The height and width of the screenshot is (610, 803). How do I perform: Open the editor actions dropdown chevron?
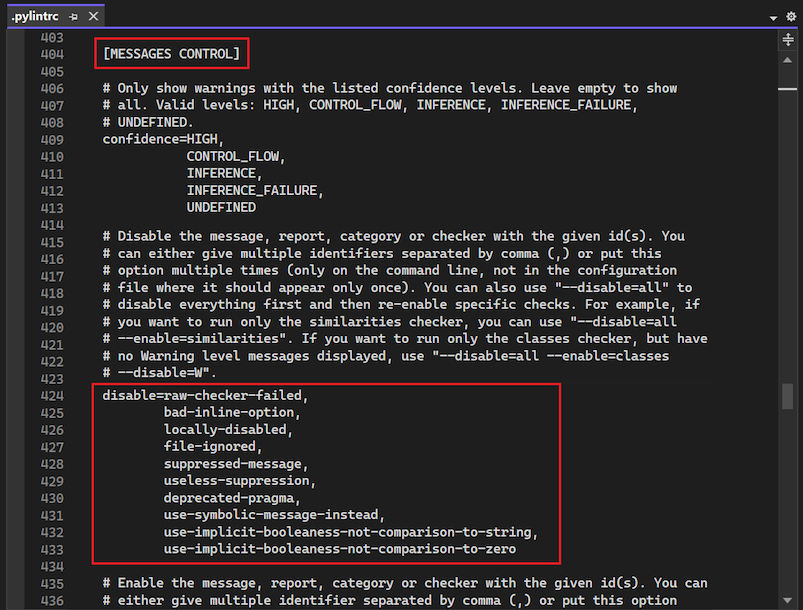772,17
